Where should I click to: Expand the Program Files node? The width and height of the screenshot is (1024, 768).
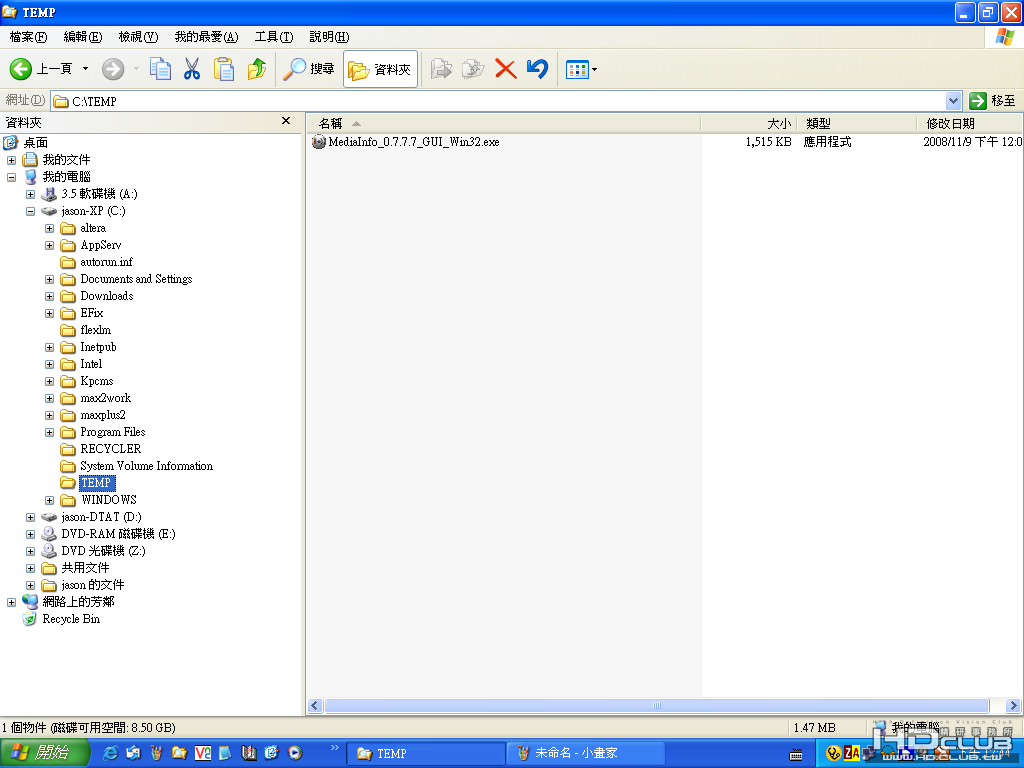[x=49, y=432]
